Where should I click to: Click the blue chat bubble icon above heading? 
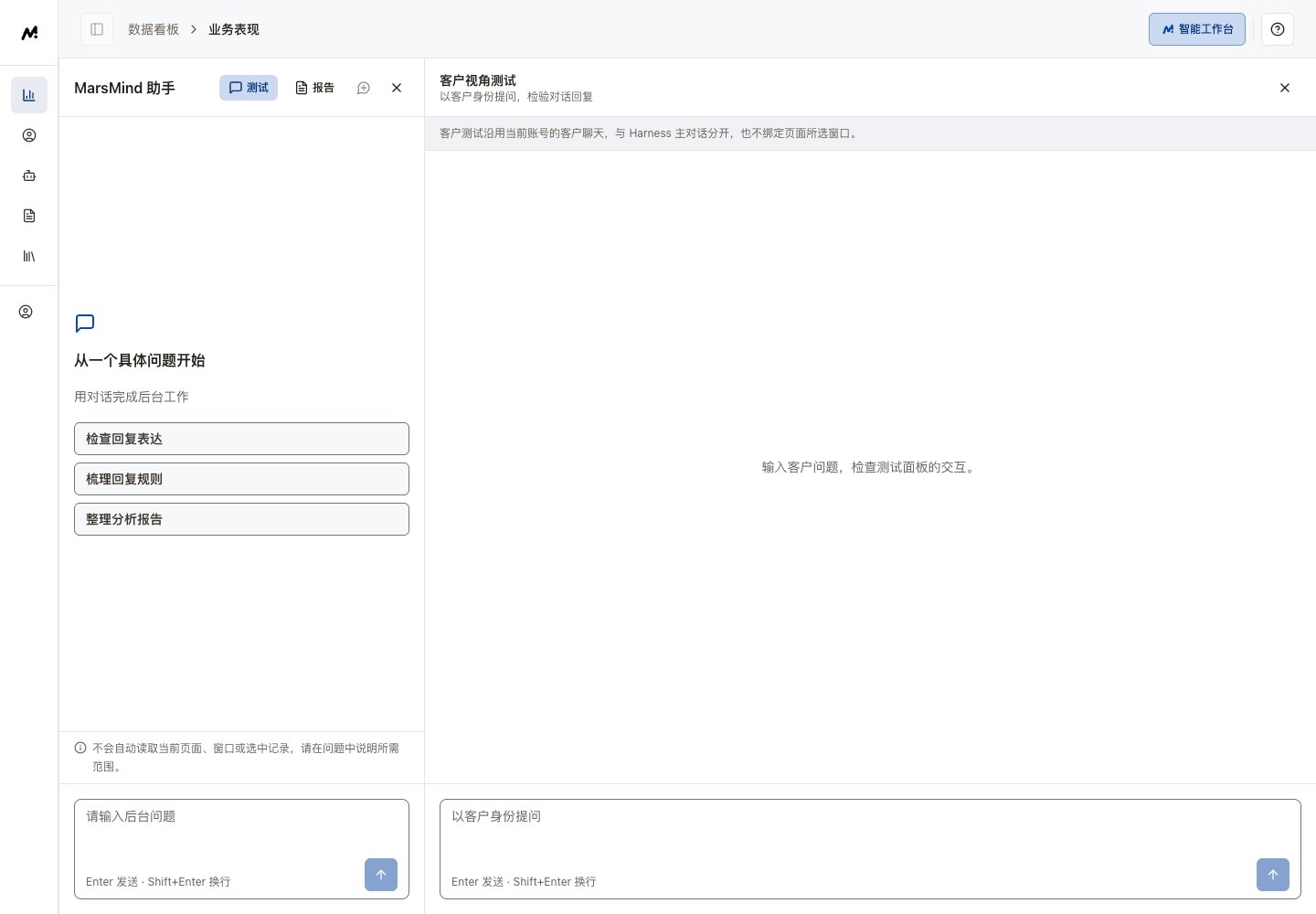85,324
